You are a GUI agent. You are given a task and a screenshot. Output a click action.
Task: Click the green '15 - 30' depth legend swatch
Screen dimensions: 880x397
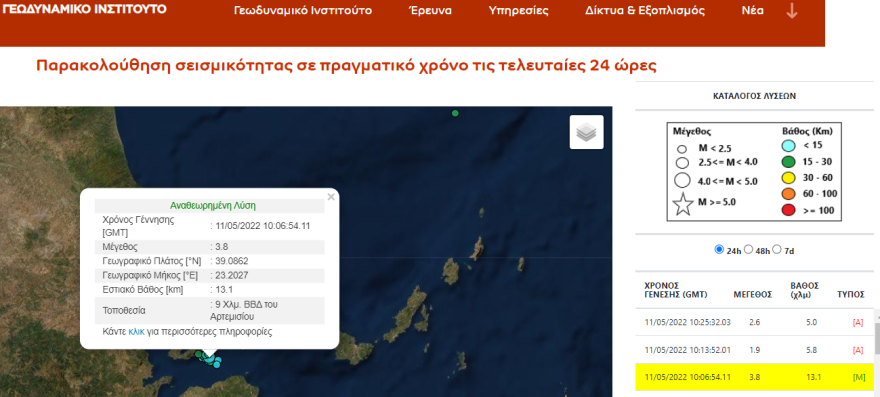coord(789,162)
